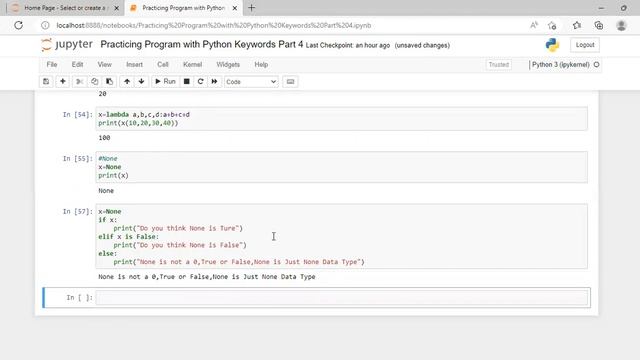The width and height of the screenshot is (640, 360).
Task: Open the Widgets menu
Action: pyautogui.click(x=228, y=64)
